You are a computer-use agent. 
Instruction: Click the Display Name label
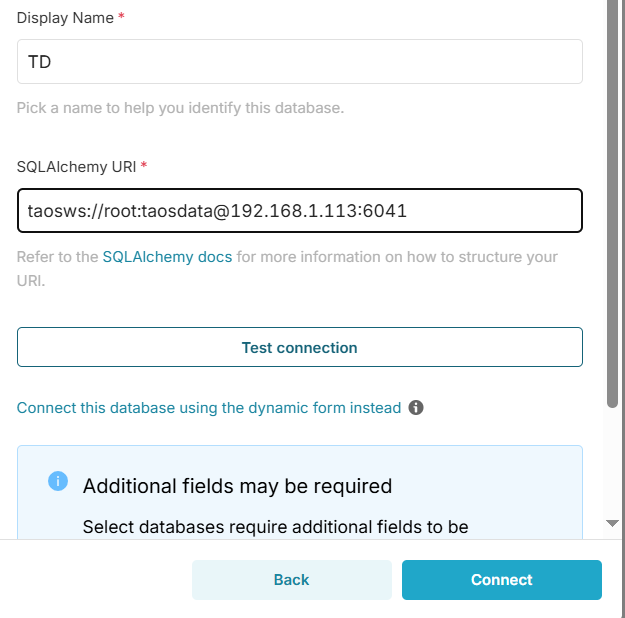coord(65,18)
